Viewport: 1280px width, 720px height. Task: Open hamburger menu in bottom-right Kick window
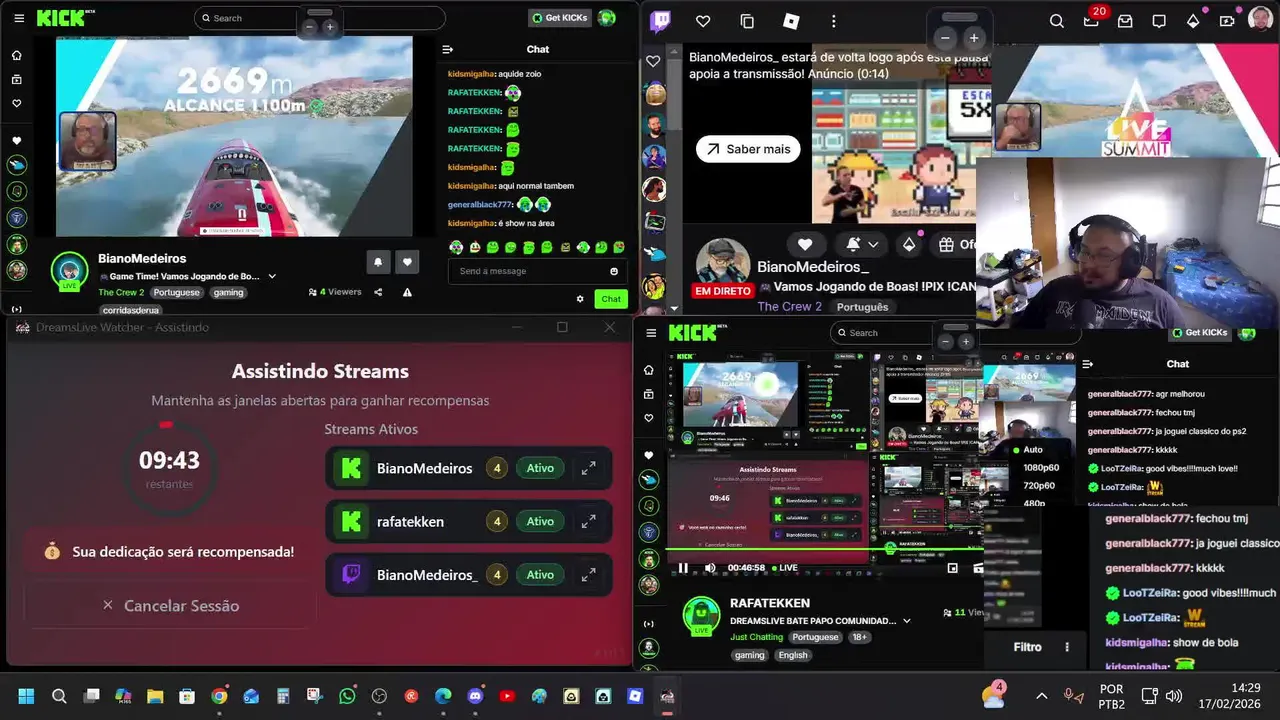(651, 333)
